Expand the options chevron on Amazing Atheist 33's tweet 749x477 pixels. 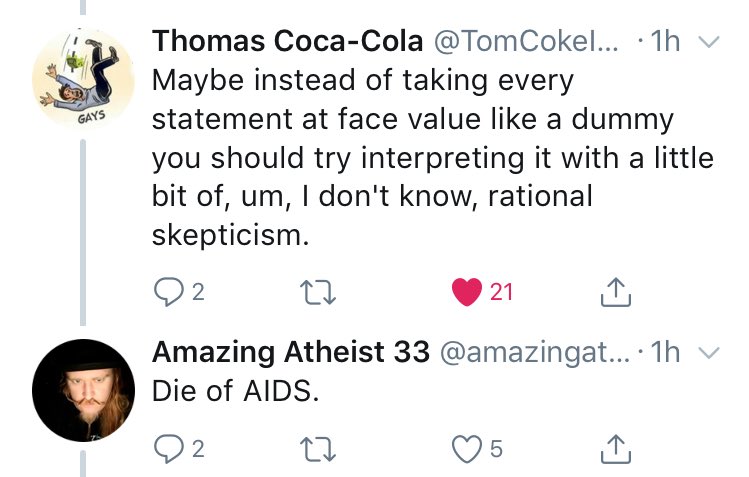point(709,352)
